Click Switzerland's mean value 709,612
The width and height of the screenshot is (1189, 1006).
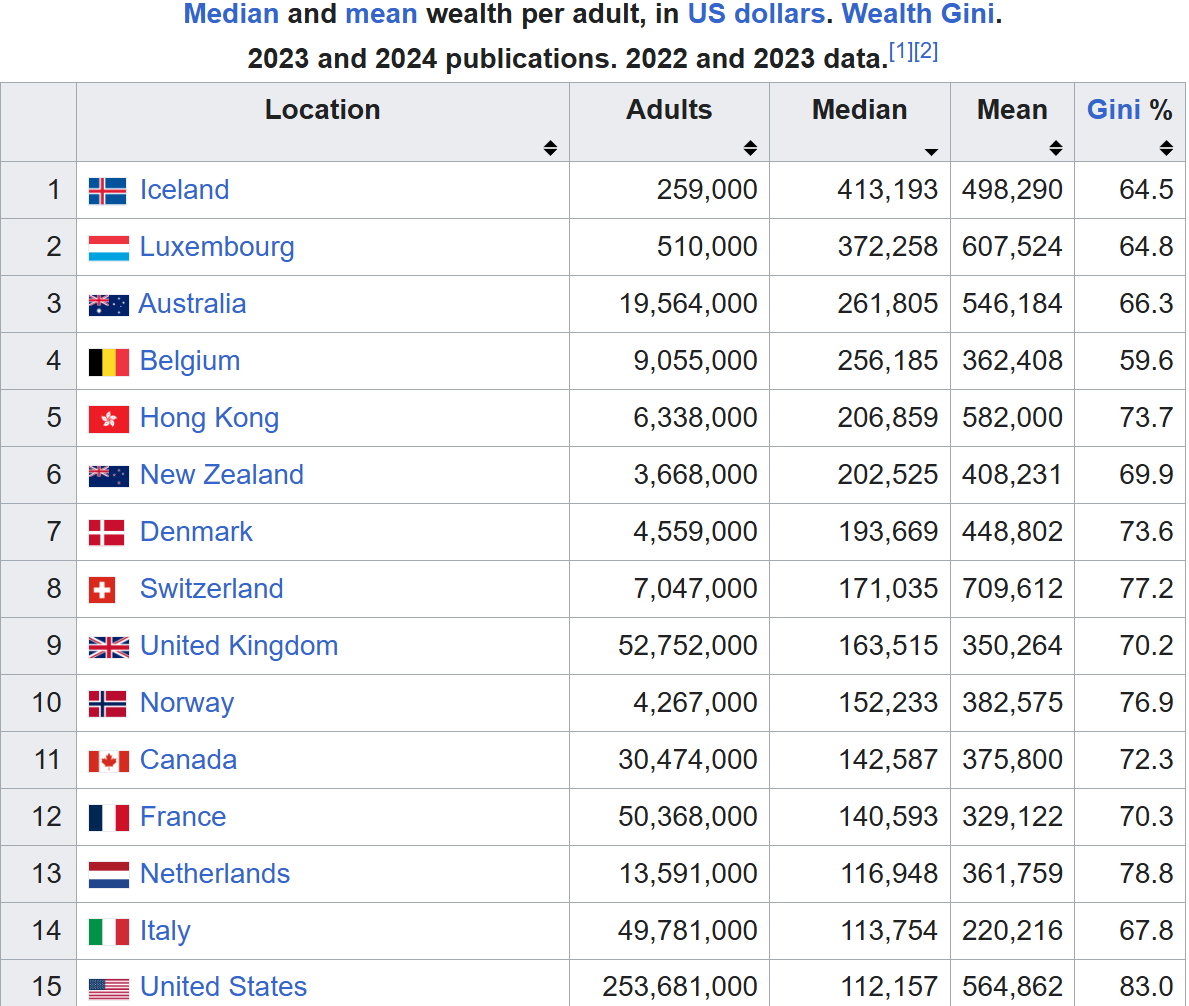(1012, 589)
